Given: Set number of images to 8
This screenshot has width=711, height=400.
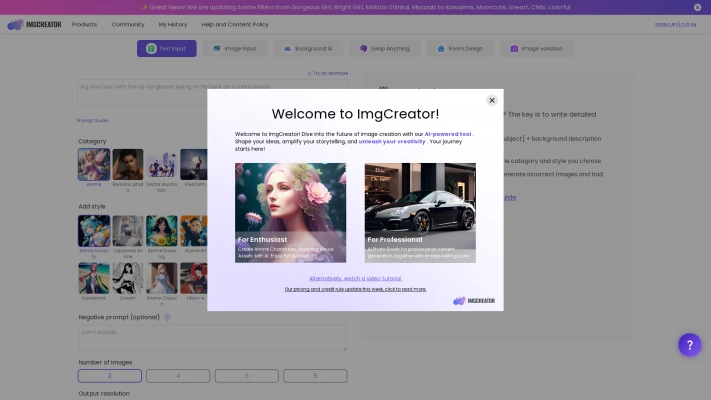Looking at the screenshot, I should pyautogui.click(x=315, y=376).
